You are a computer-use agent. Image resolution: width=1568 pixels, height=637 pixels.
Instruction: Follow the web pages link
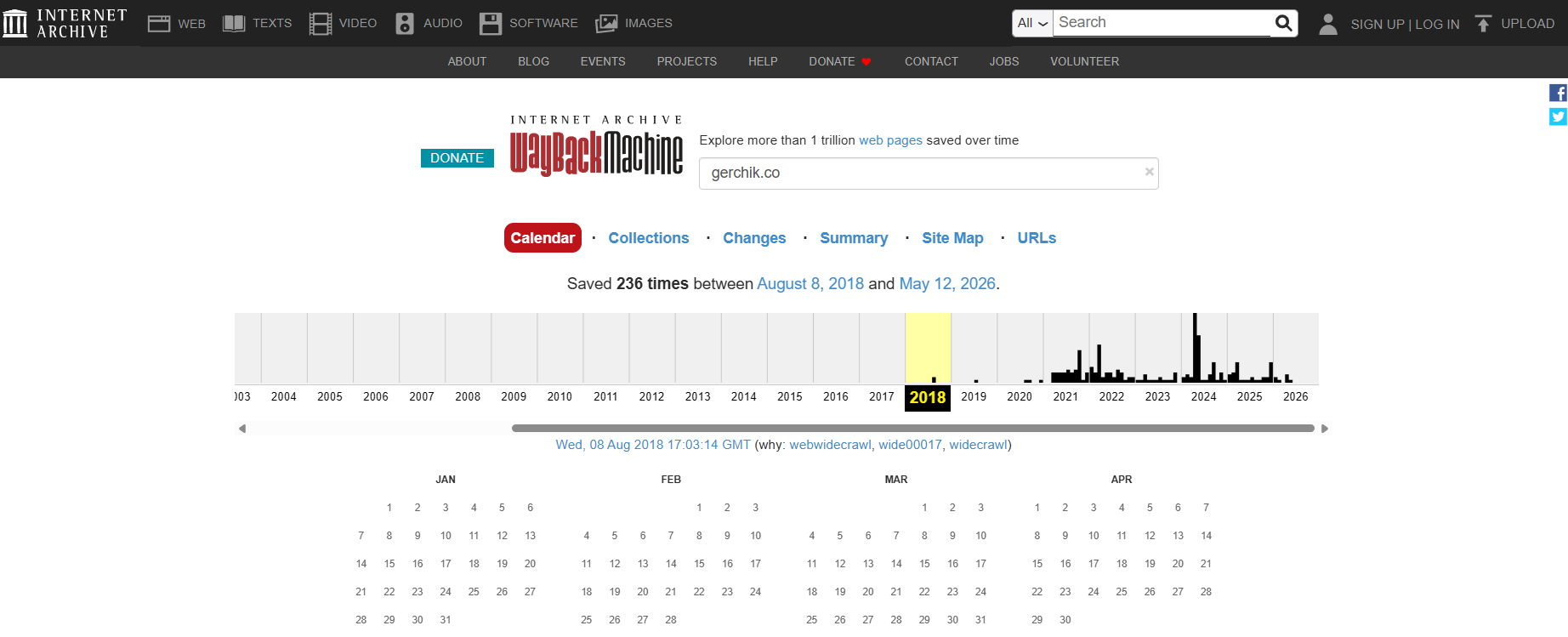click(x=890, y=140)
